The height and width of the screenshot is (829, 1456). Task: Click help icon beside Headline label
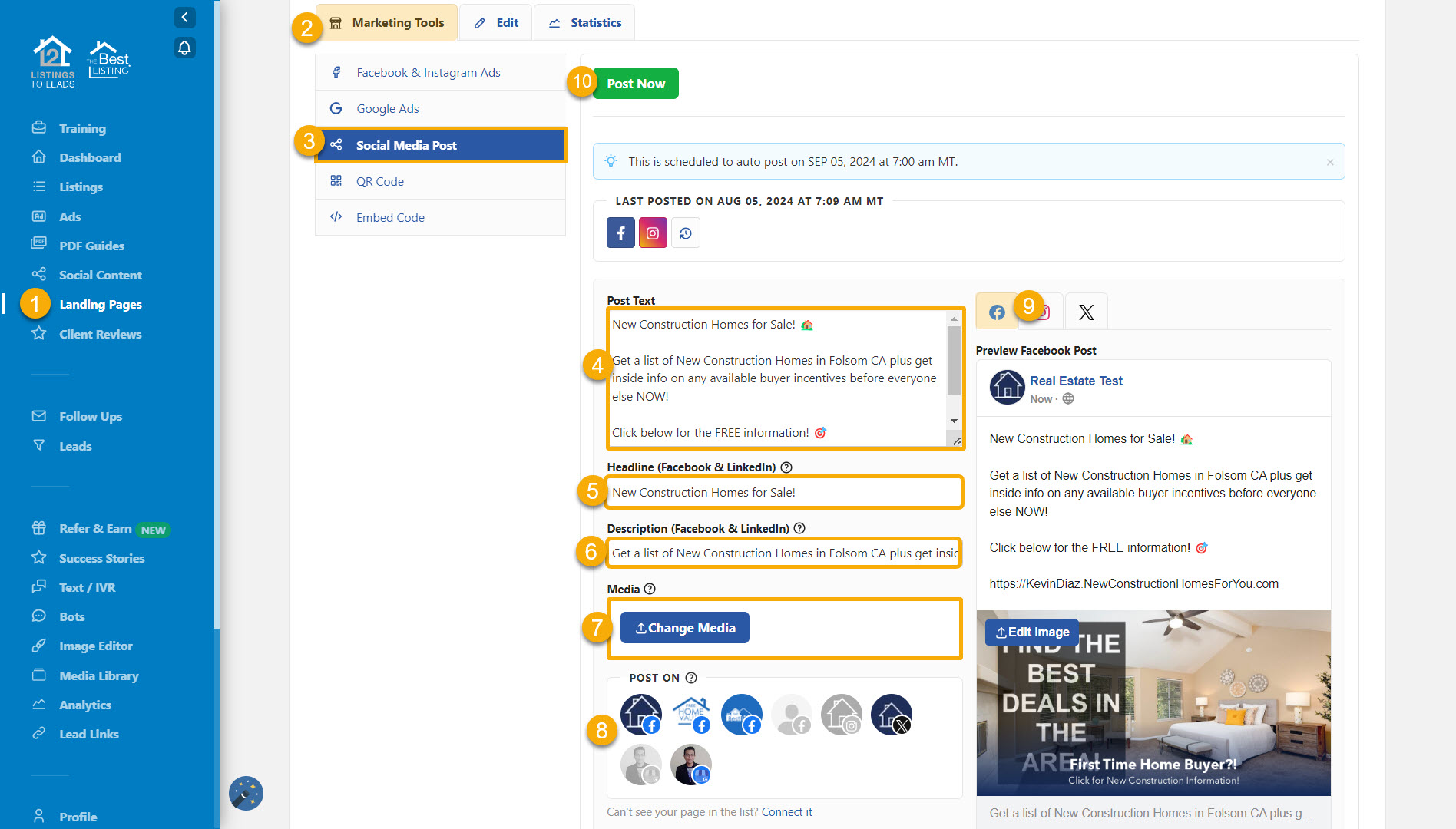786,467
